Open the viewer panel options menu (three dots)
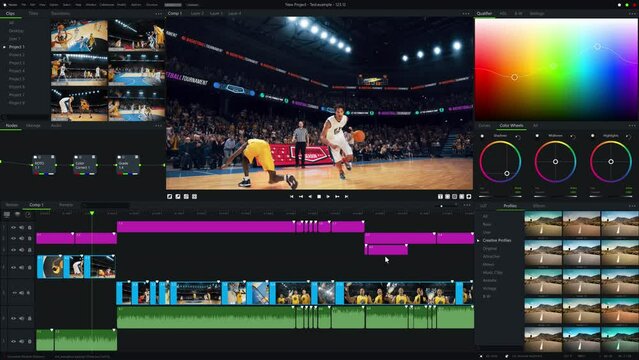Image resolution: width=639 pixels, height=360 pixels. pyautogui.click(x=466, y=13)
